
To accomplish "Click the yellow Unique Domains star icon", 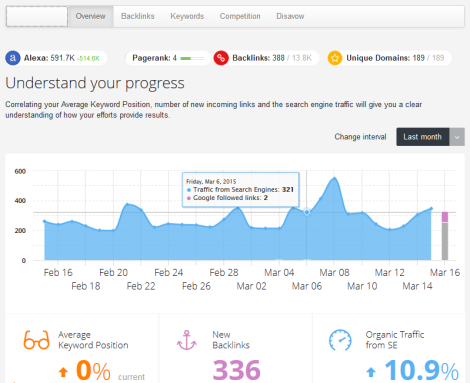I will tap(335, 58).
